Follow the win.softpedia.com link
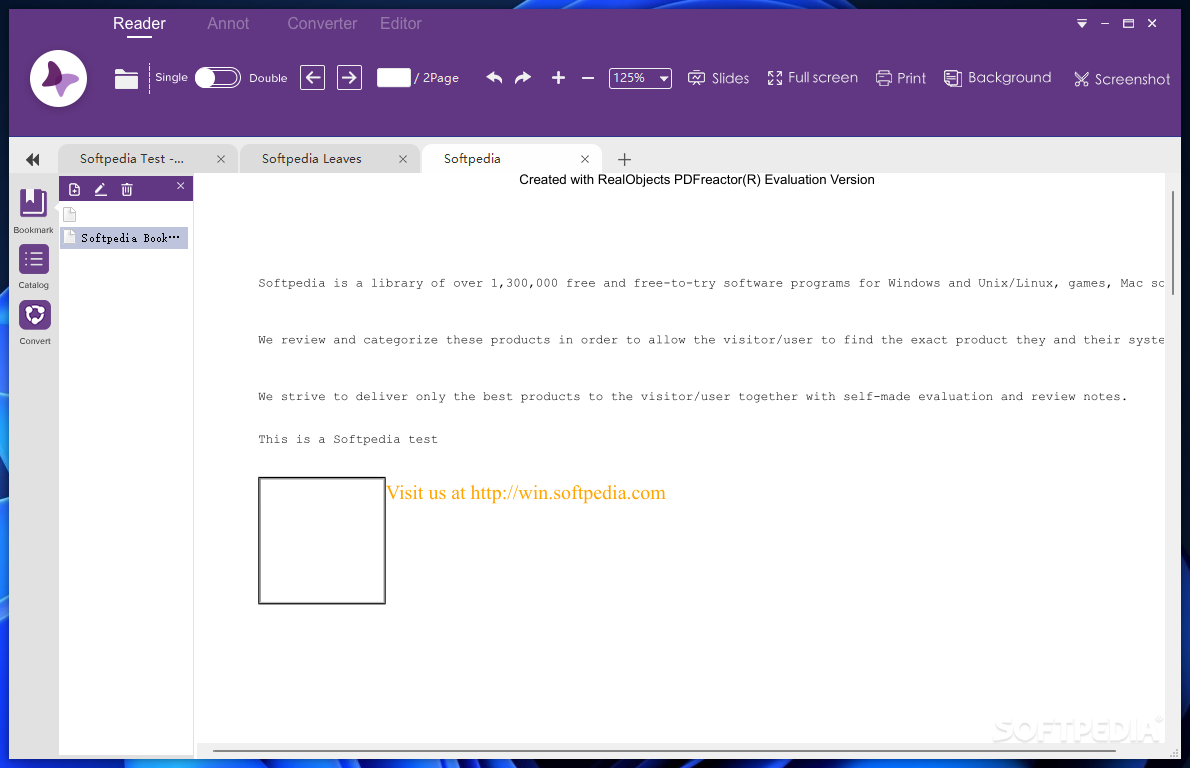 [x=526, y=493]
